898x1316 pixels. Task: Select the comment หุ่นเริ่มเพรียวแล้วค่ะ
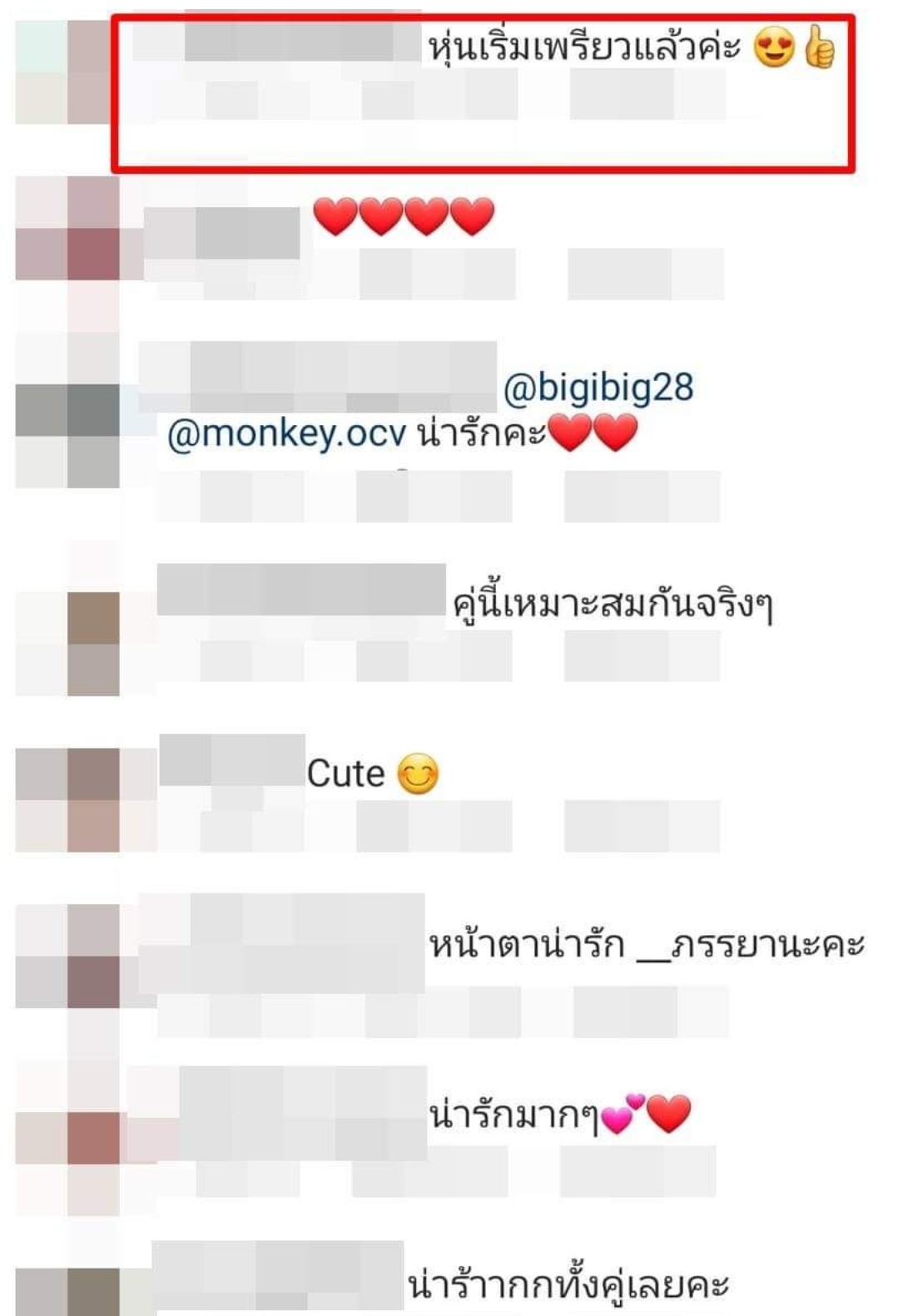coord(584,47)
